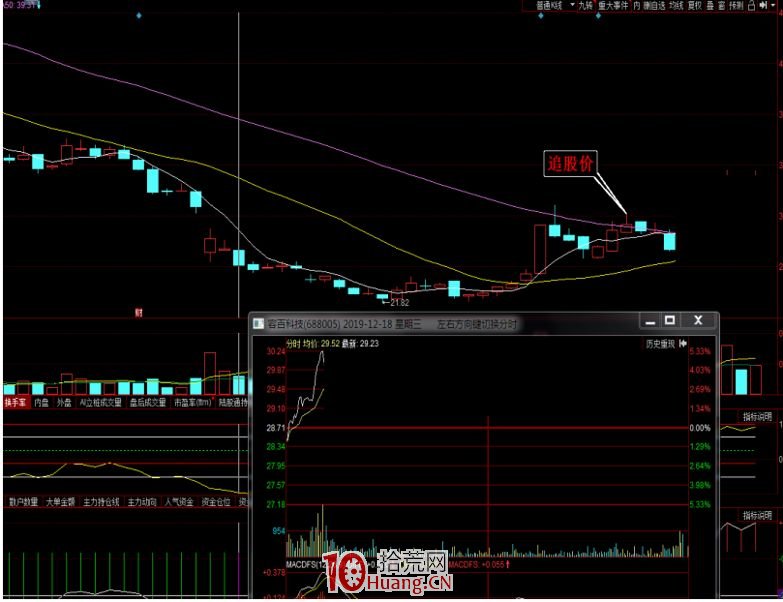Click the 财 marker below the candlesticks

pos(139,313)
